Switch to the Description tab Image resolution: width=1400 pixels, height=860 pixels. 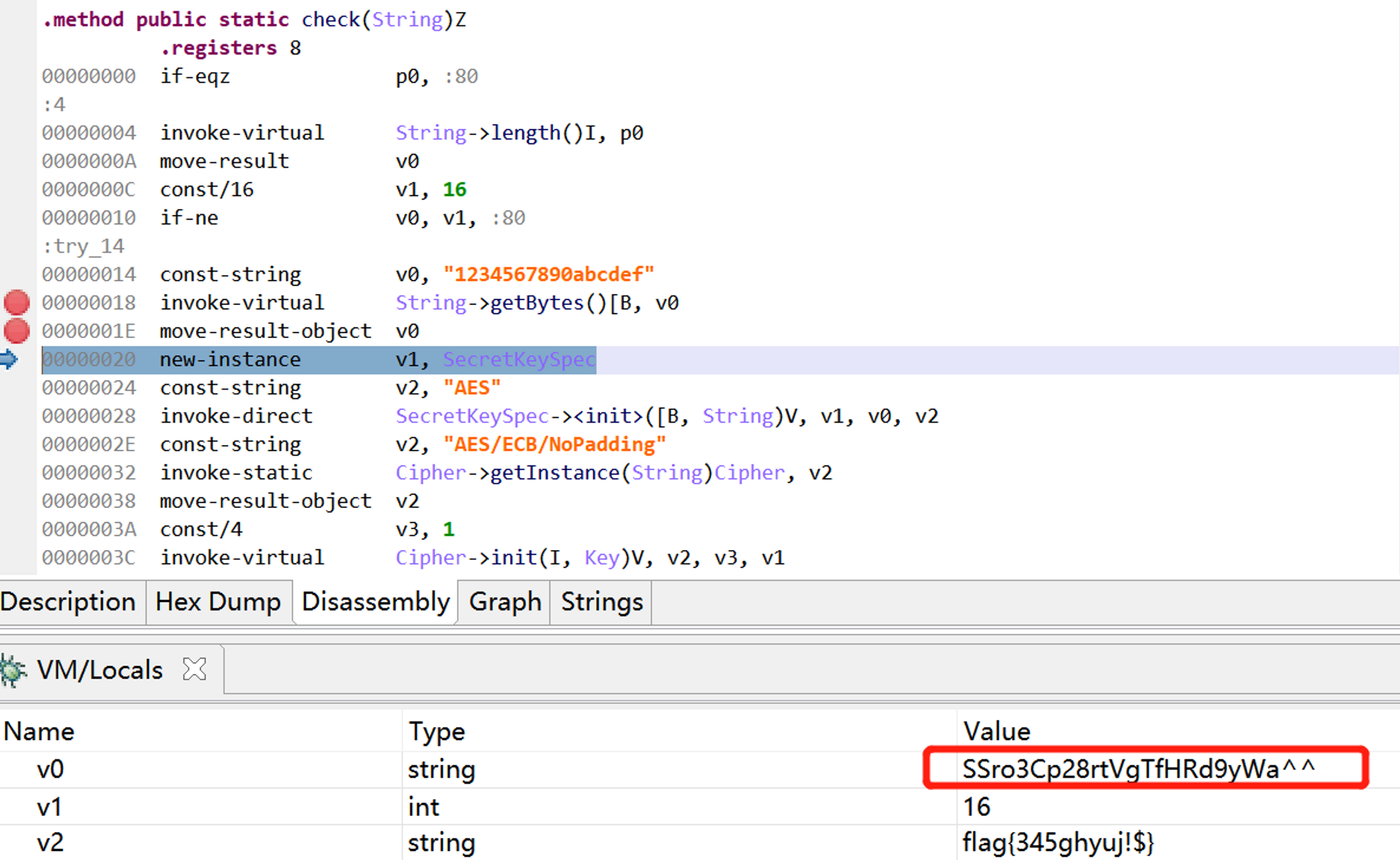(x=69, y=602)
